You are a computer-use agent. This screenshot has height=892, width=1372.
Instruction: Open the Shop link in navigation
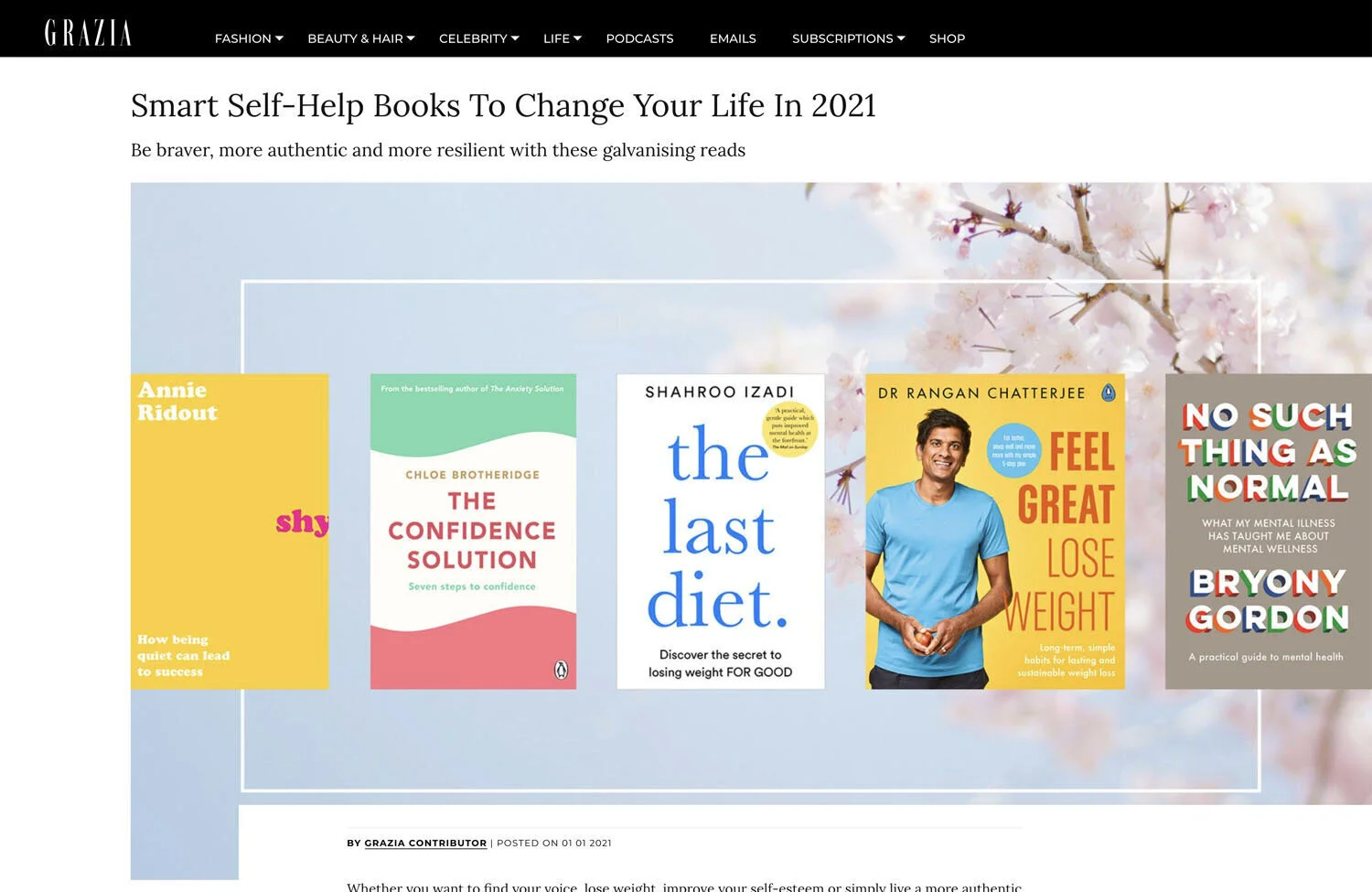coord(947,38)
